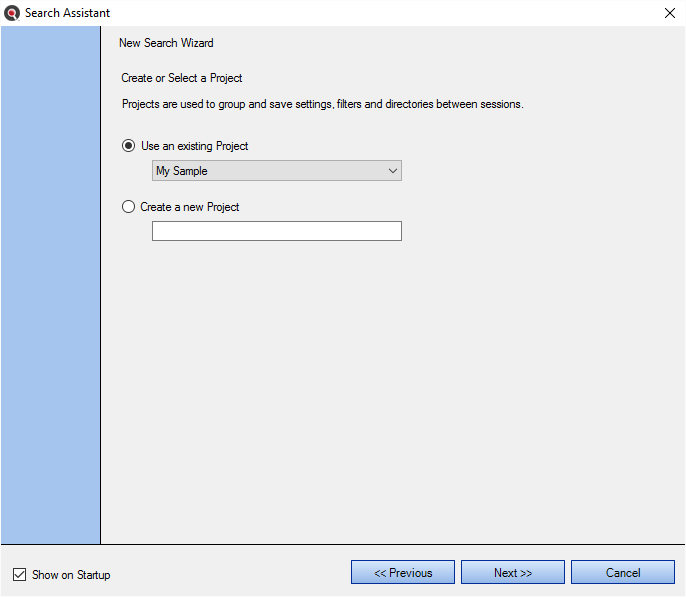
Task: Toggle the Show on Startup checkbox
Action: [19, 574]
